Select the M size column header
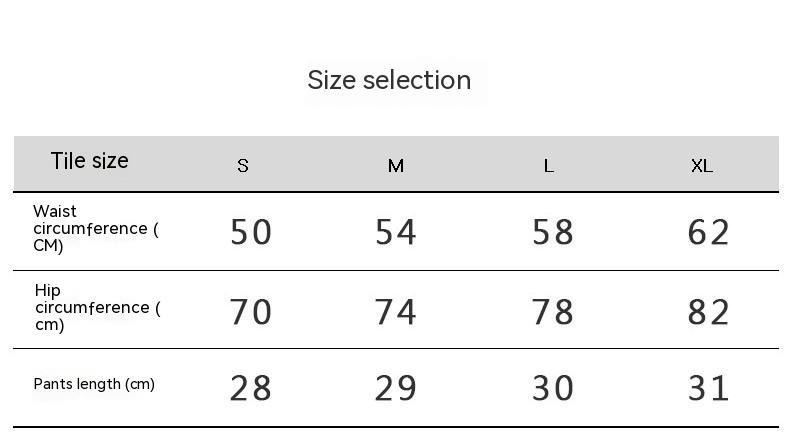Image resolution: width=790 pixels, height=448 pixels. tap(396, 166)
